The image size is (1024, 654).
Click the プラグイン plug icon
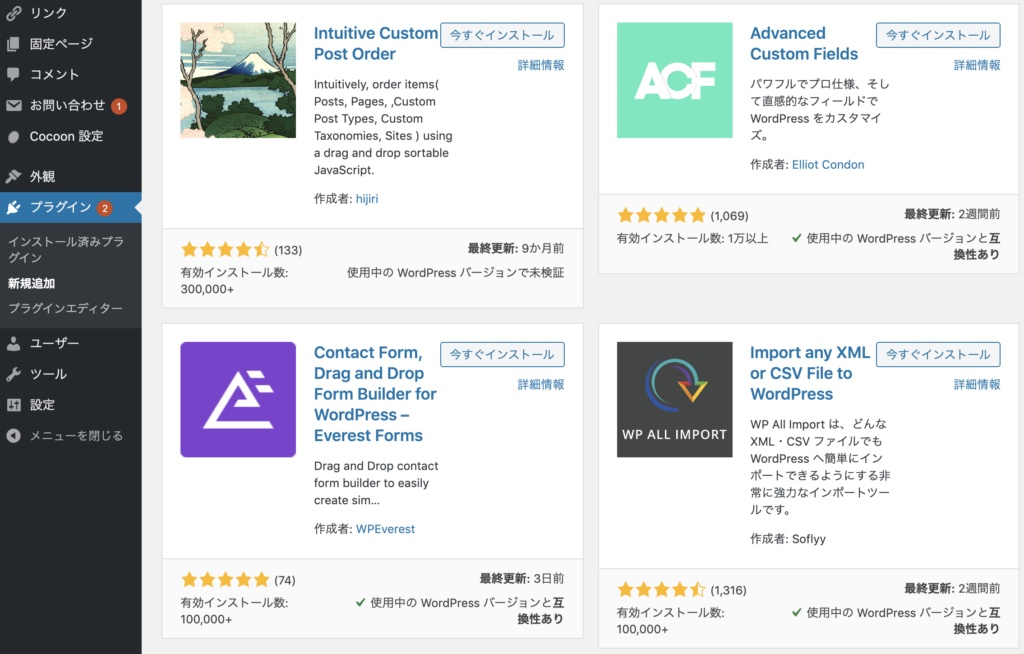pyautogui.click(x=14, y=207)
